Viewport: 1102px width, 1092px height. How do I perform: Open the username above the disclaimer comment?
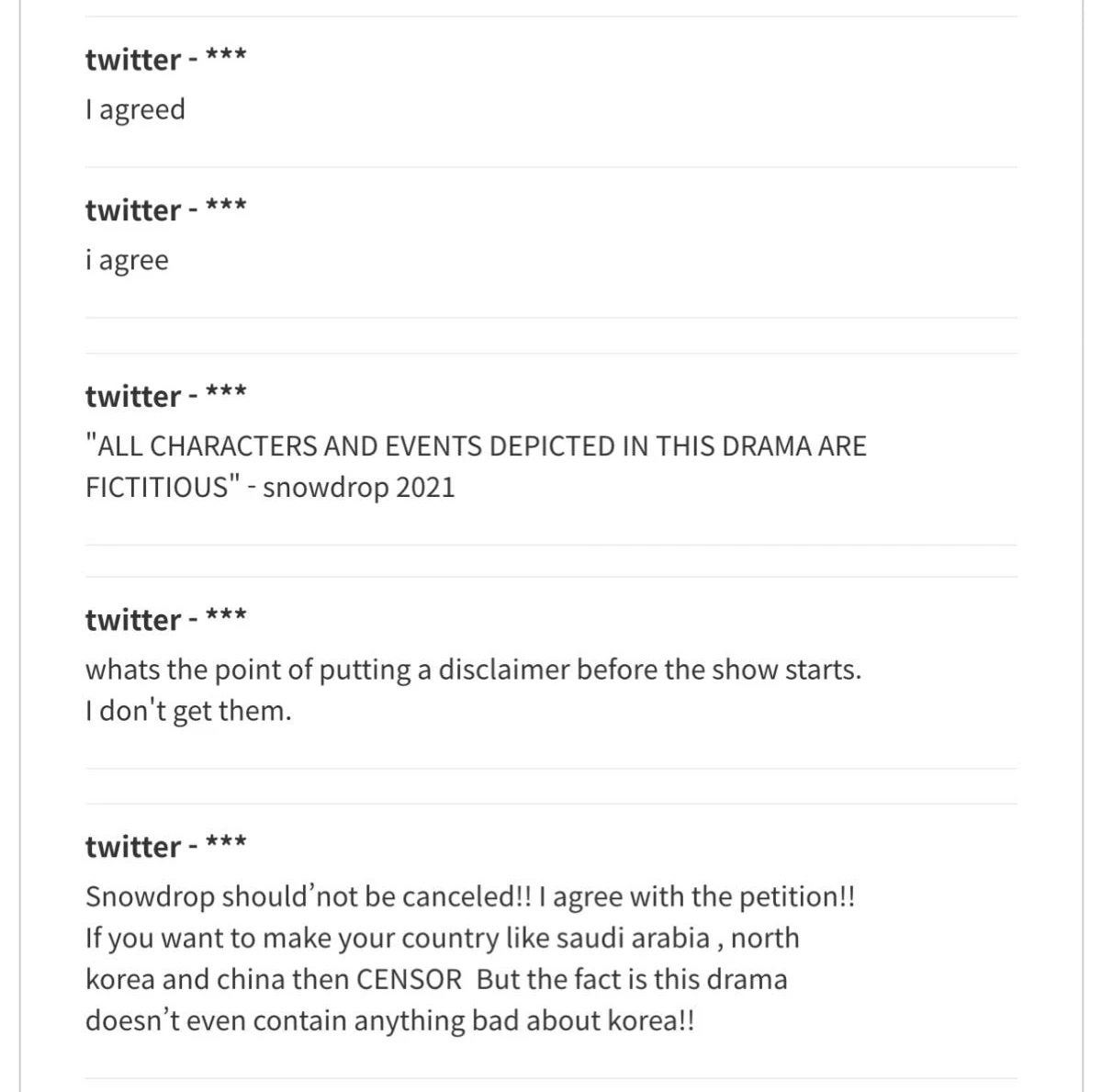[x=165, y=619]
